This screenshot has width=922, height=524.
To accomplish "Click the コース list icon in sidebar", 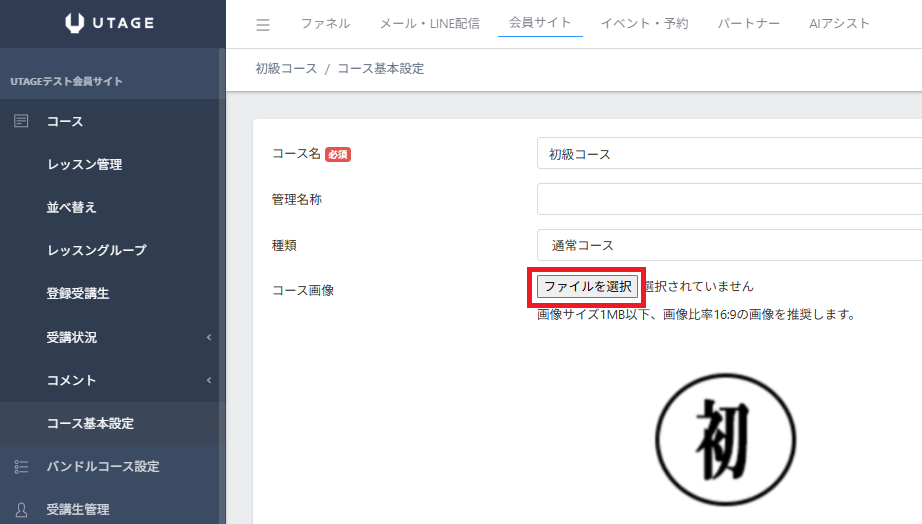I will coord(21,121).
